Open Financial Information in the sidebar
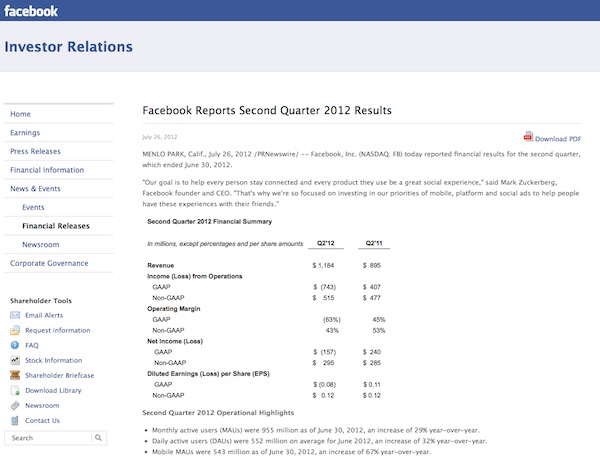600x459 pixels. (46, 170)
